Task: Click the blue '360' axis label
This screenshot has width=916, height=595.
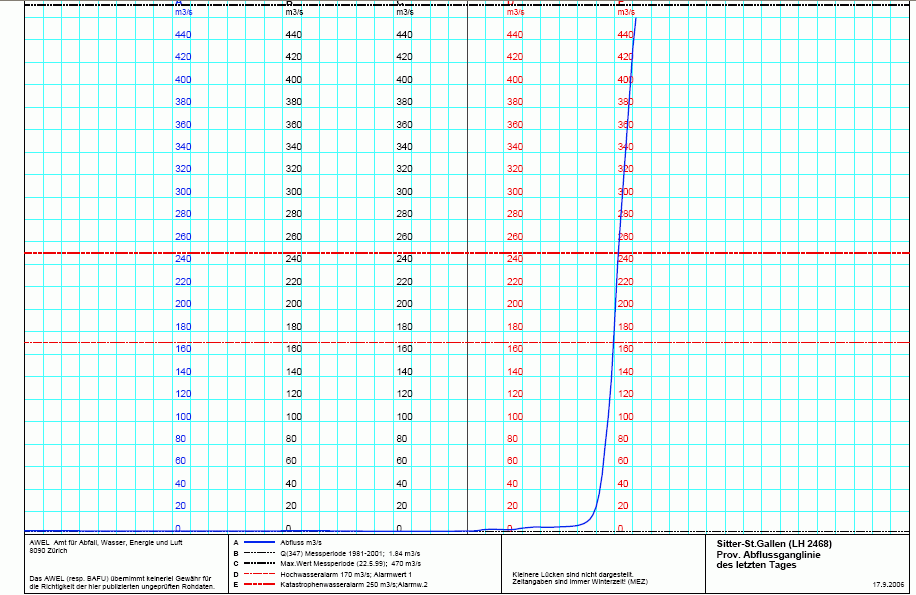Action: point(183,124)
